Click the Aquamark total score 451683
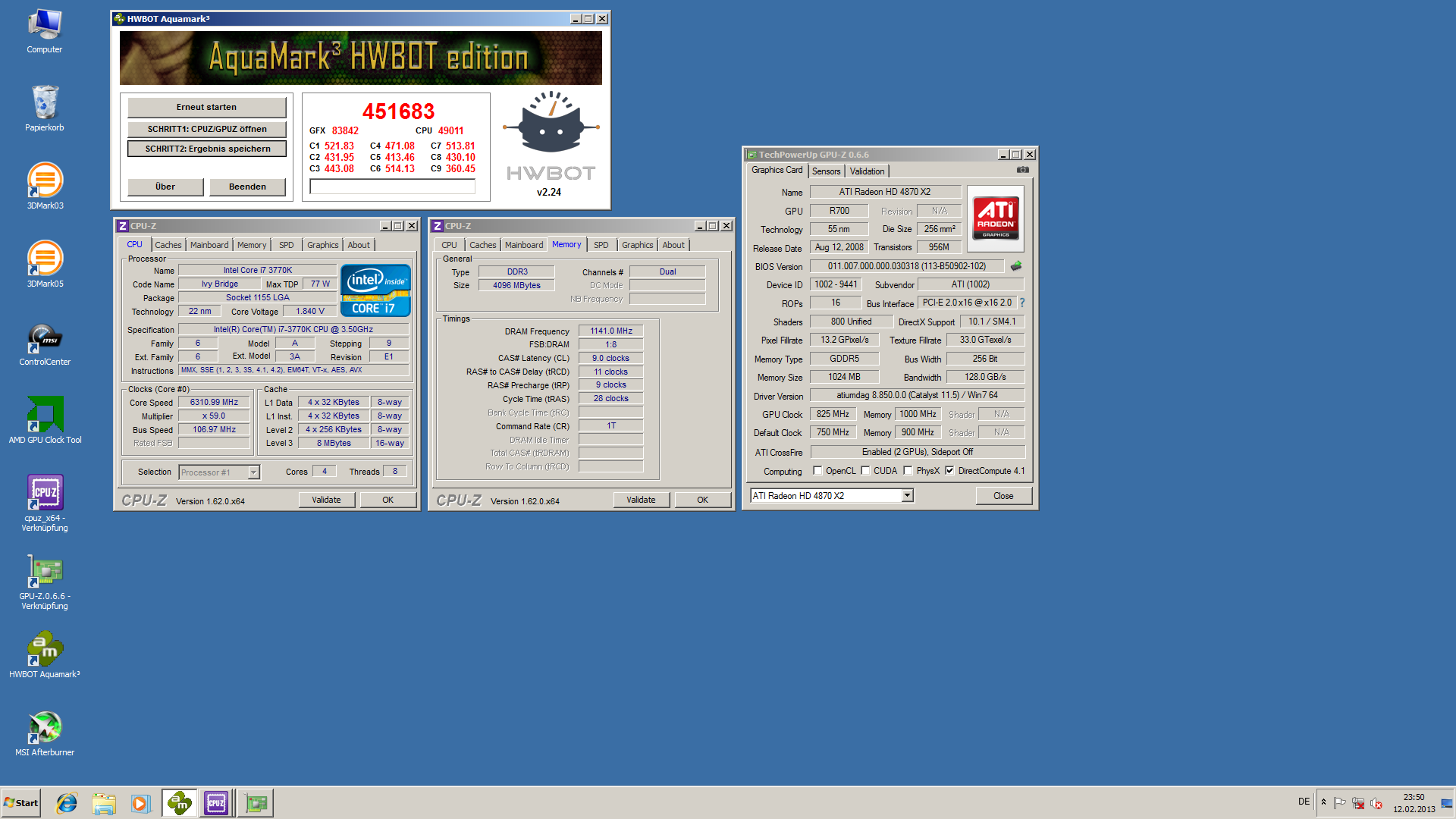 click(398, 111)
